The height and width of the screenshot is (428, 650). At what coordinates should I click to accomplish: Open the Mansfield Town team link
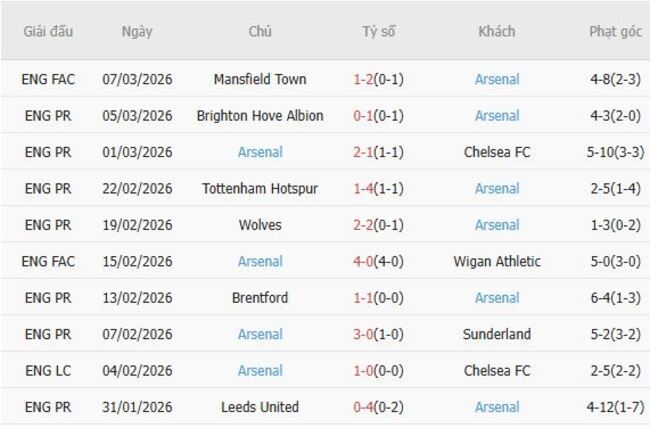point(260,79)
